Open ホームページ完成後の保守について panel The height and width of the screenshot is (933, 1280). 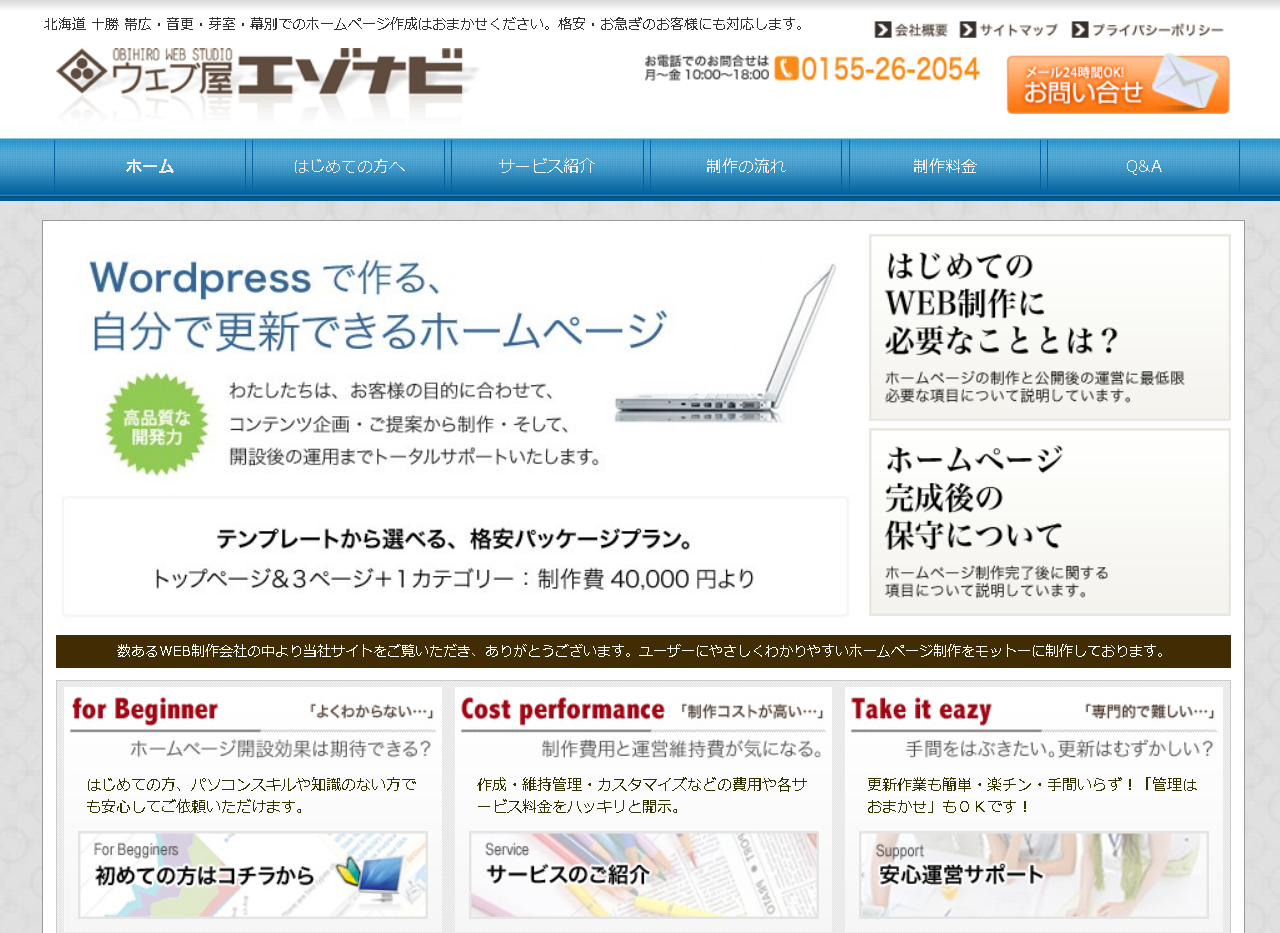1050,522
